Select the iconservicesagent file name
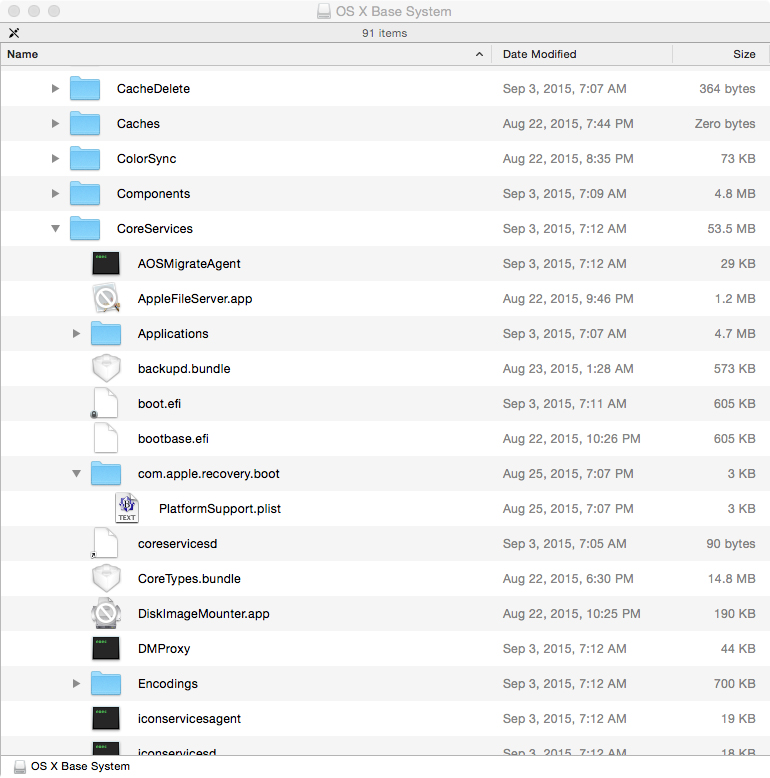 (x=190, y=718)
